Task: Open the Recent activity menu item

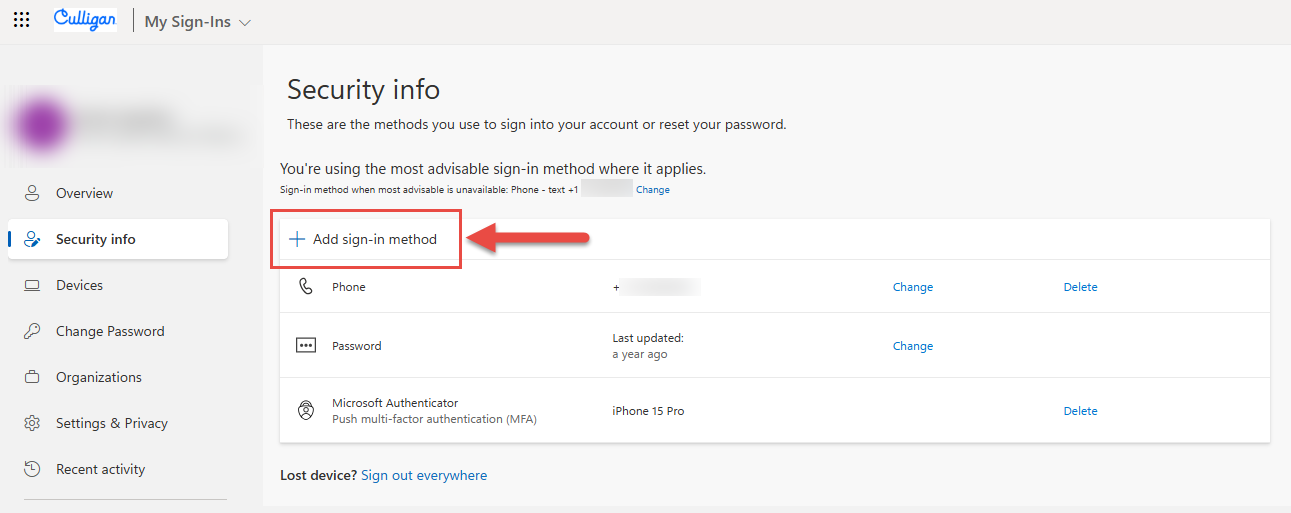Action: point(100,469)
